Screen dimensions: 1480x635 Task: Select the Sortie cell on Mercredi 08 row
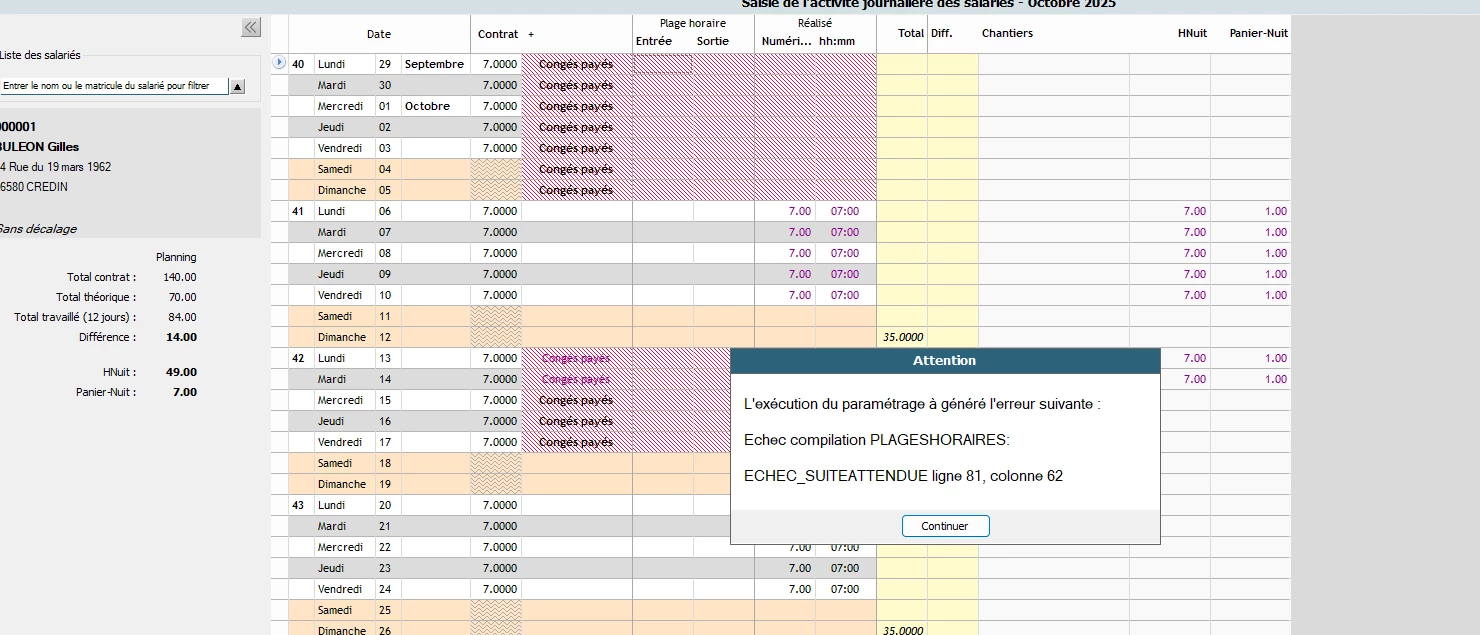(724, 253)
